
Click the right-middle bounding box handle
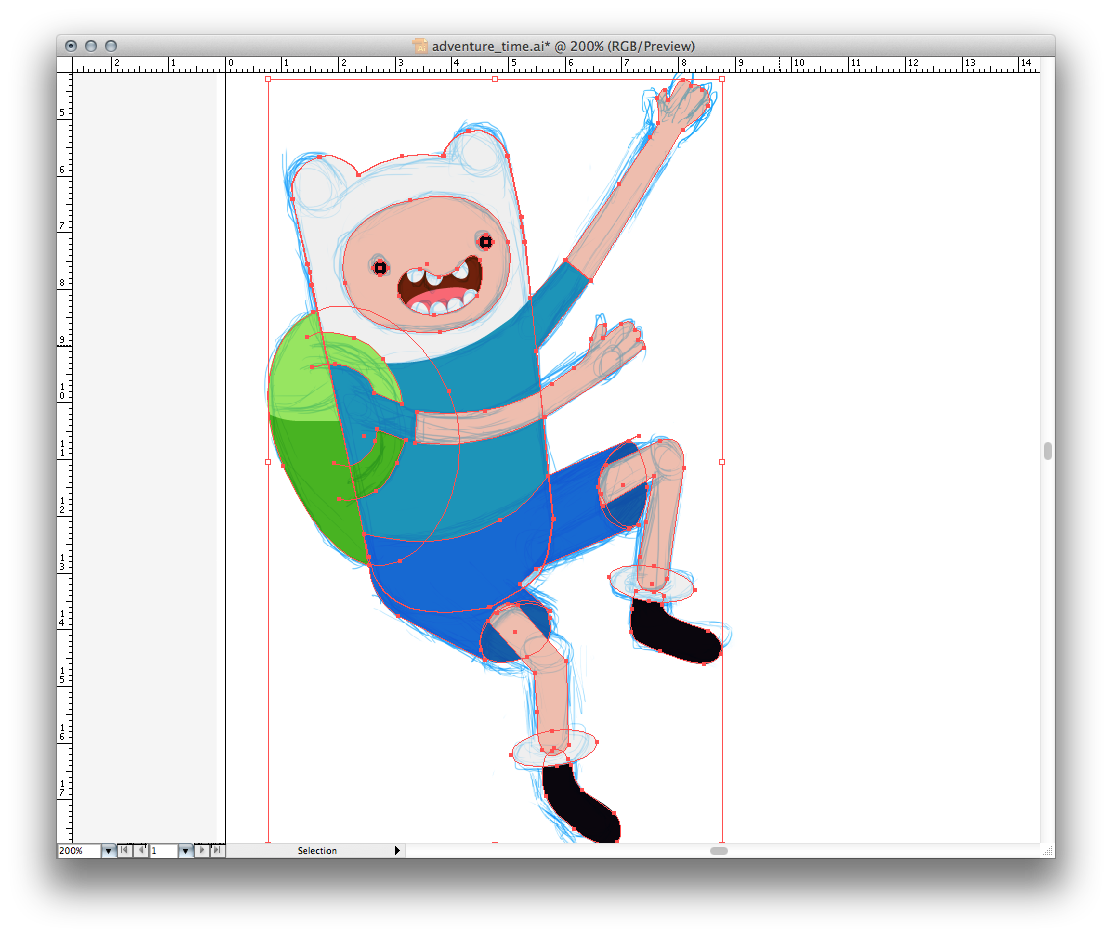(722, 462)
